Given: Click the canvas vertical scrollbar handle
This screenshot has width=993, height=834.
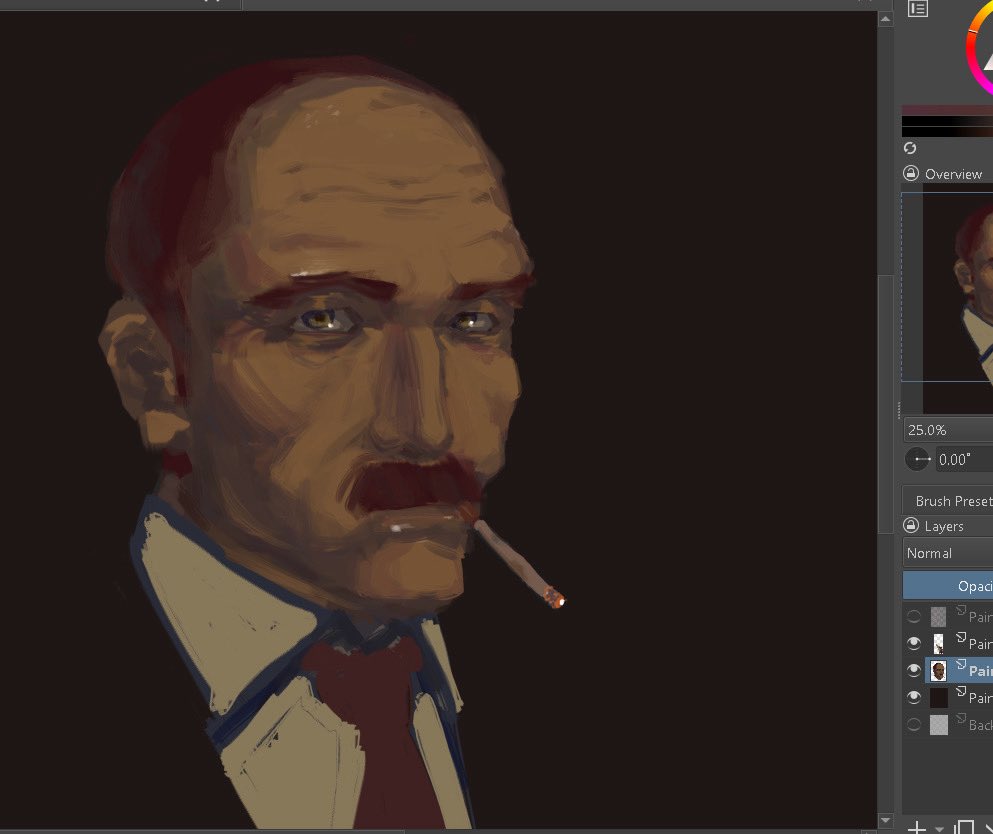Looking at the screenshot, I should 885,403.
